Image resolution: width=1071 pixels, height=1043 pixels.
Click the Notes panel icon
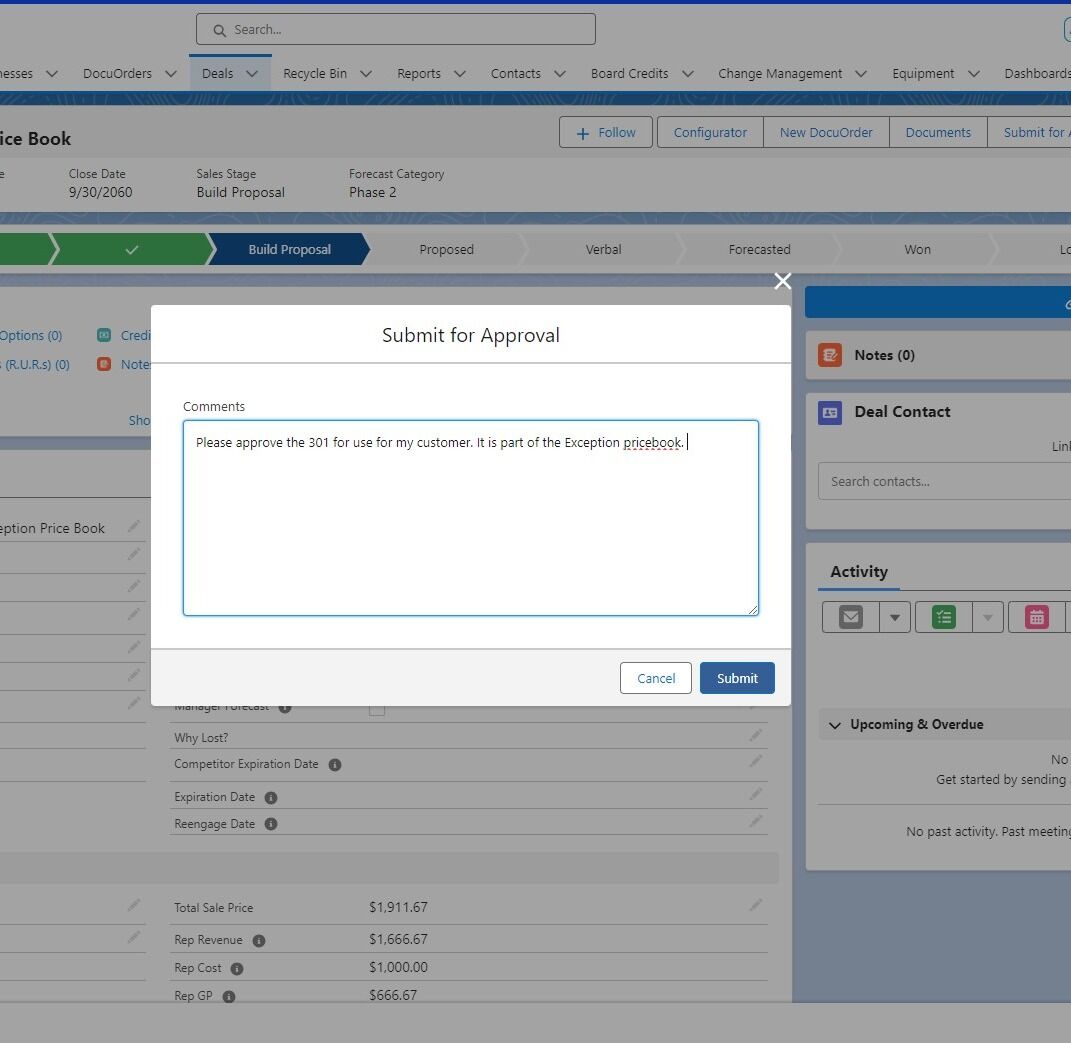830,355
